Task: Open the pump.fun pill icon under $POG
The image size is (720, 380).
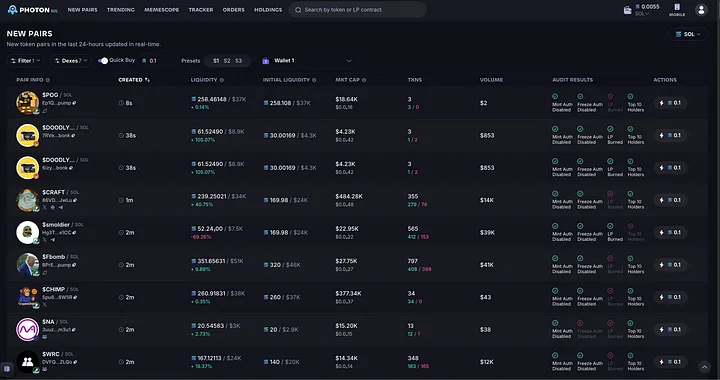Action: click(45, 111)
